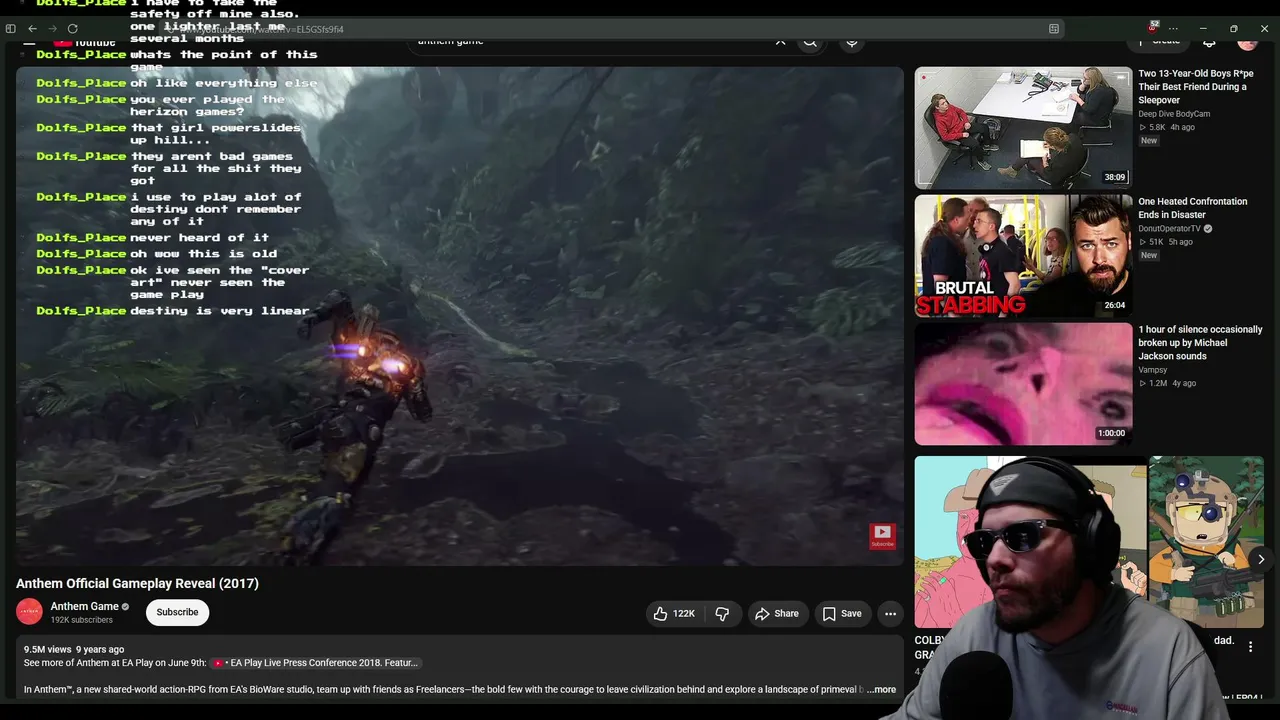Click the 1.2M views 4y ago text
1280x720 pixels.
coord(1167,383)
